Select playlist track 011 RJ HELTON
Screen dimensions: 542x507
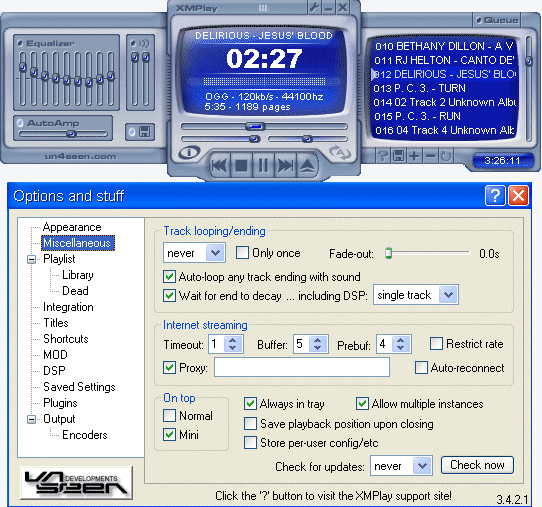(444, 60)
